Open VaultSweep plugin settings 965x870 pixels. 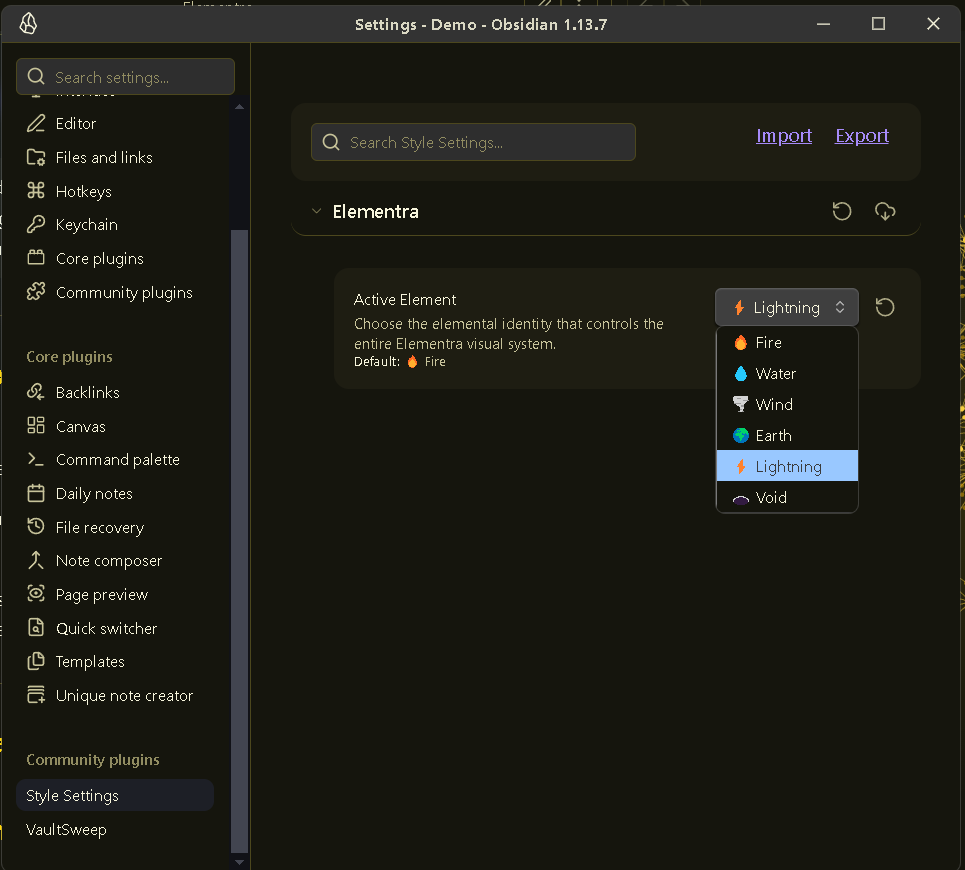click(x=115, y=829)
